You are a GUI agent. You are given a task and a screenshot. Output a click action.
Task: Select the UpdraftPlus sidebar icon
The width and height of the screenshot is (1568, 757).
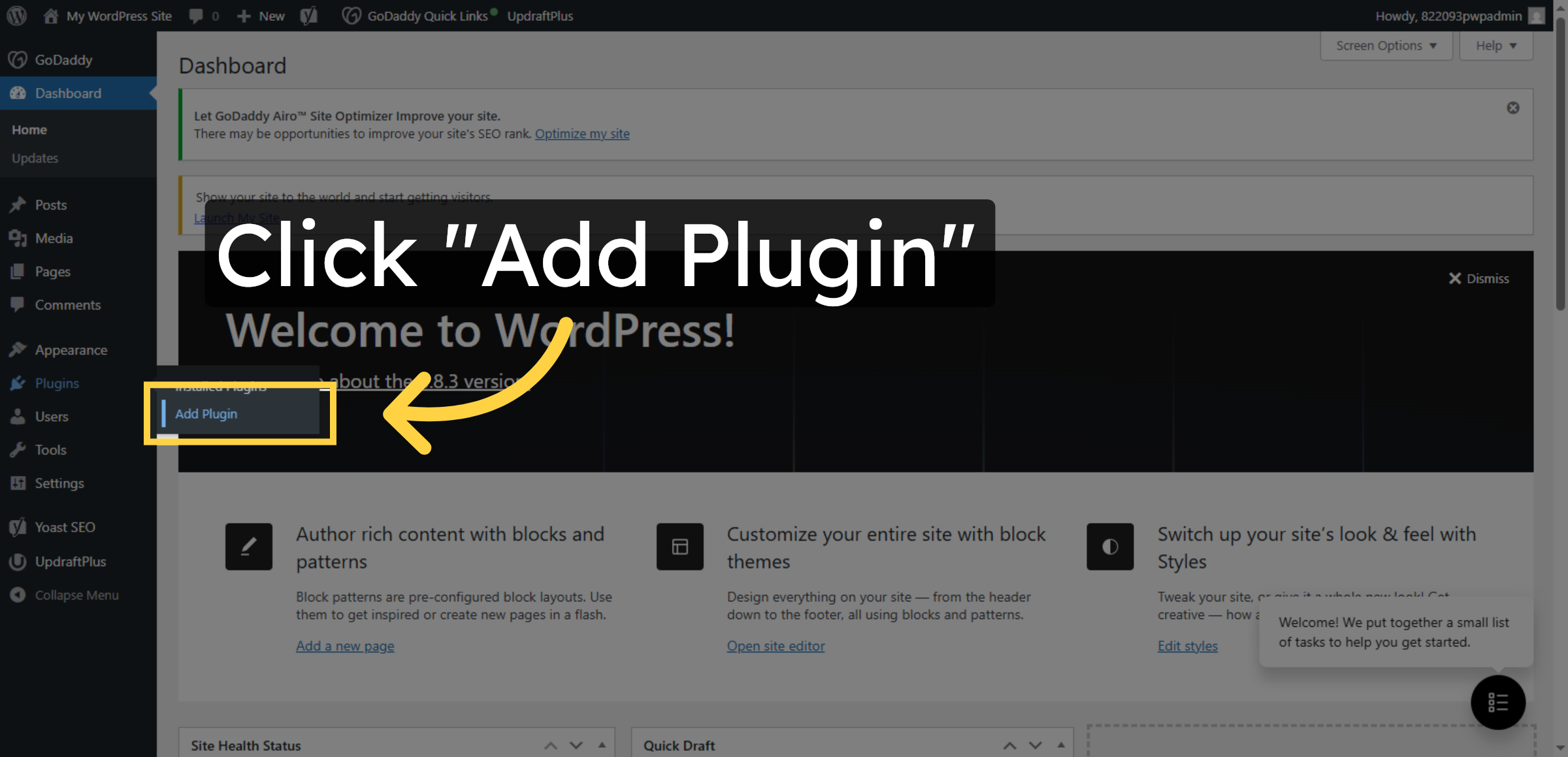(x=18, y=561)
